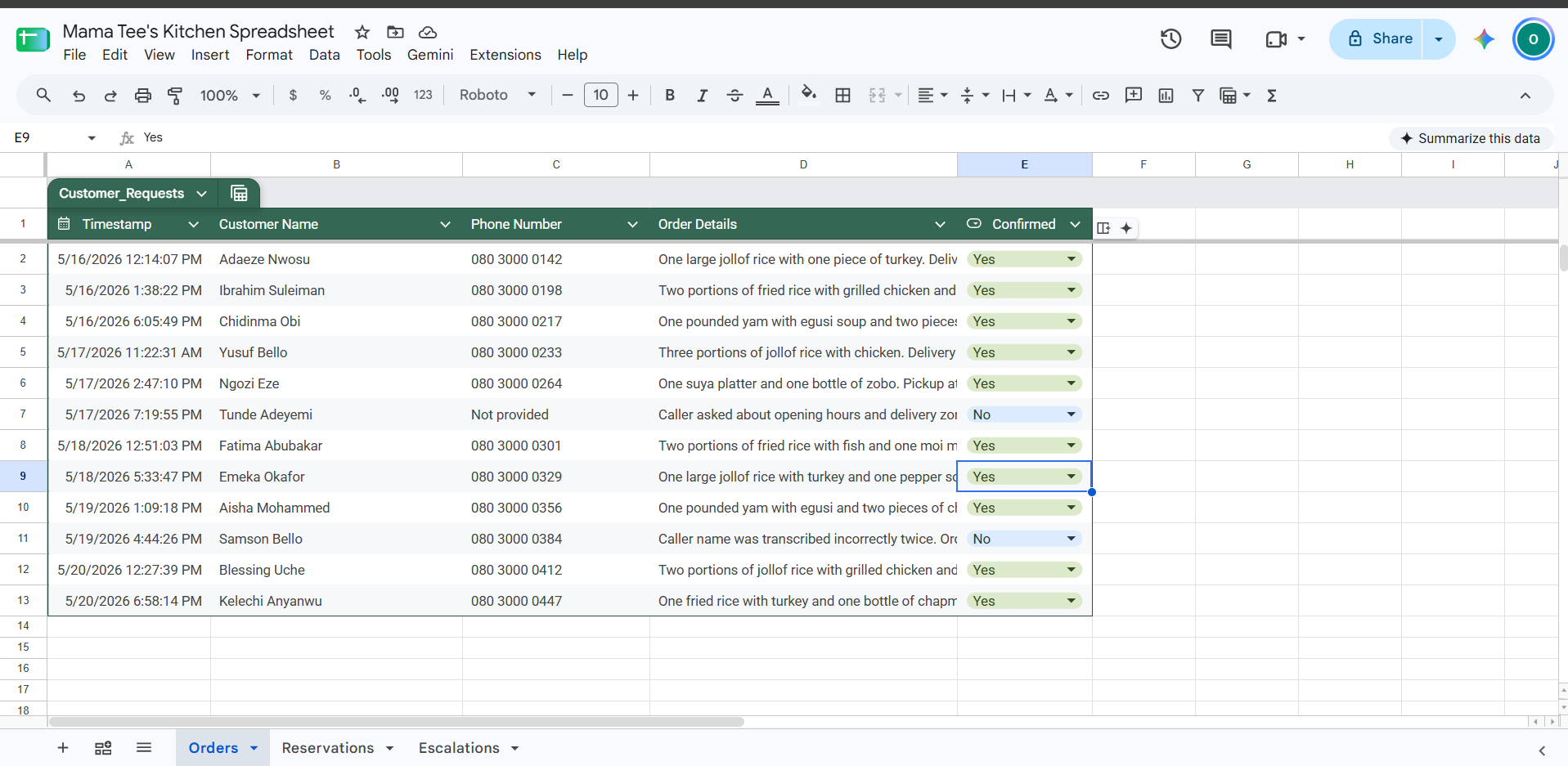Open the Format menu
1568x766 pixels.
pos(269,55)
